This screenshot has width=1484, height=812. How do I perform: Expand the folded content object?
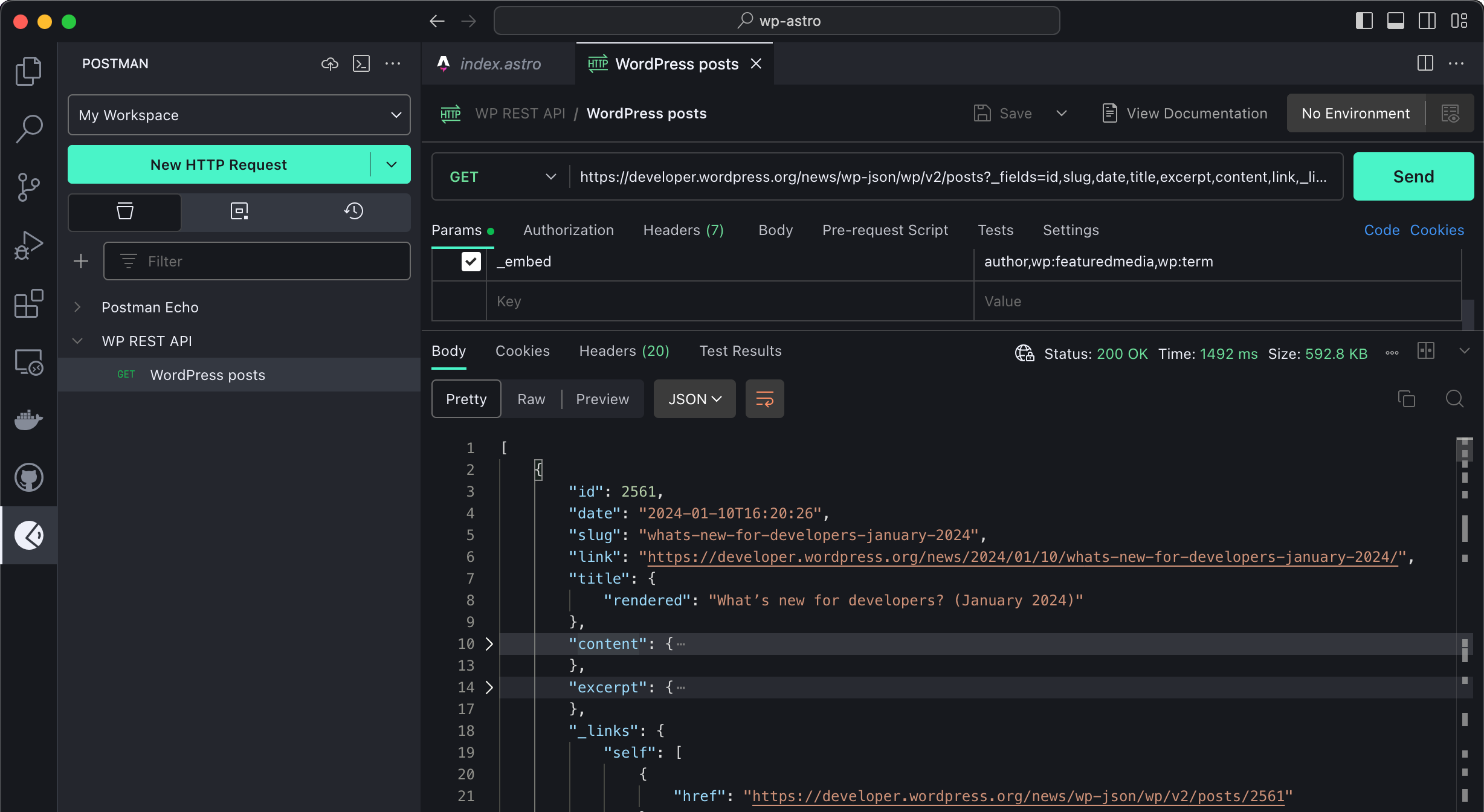[489, 644]
